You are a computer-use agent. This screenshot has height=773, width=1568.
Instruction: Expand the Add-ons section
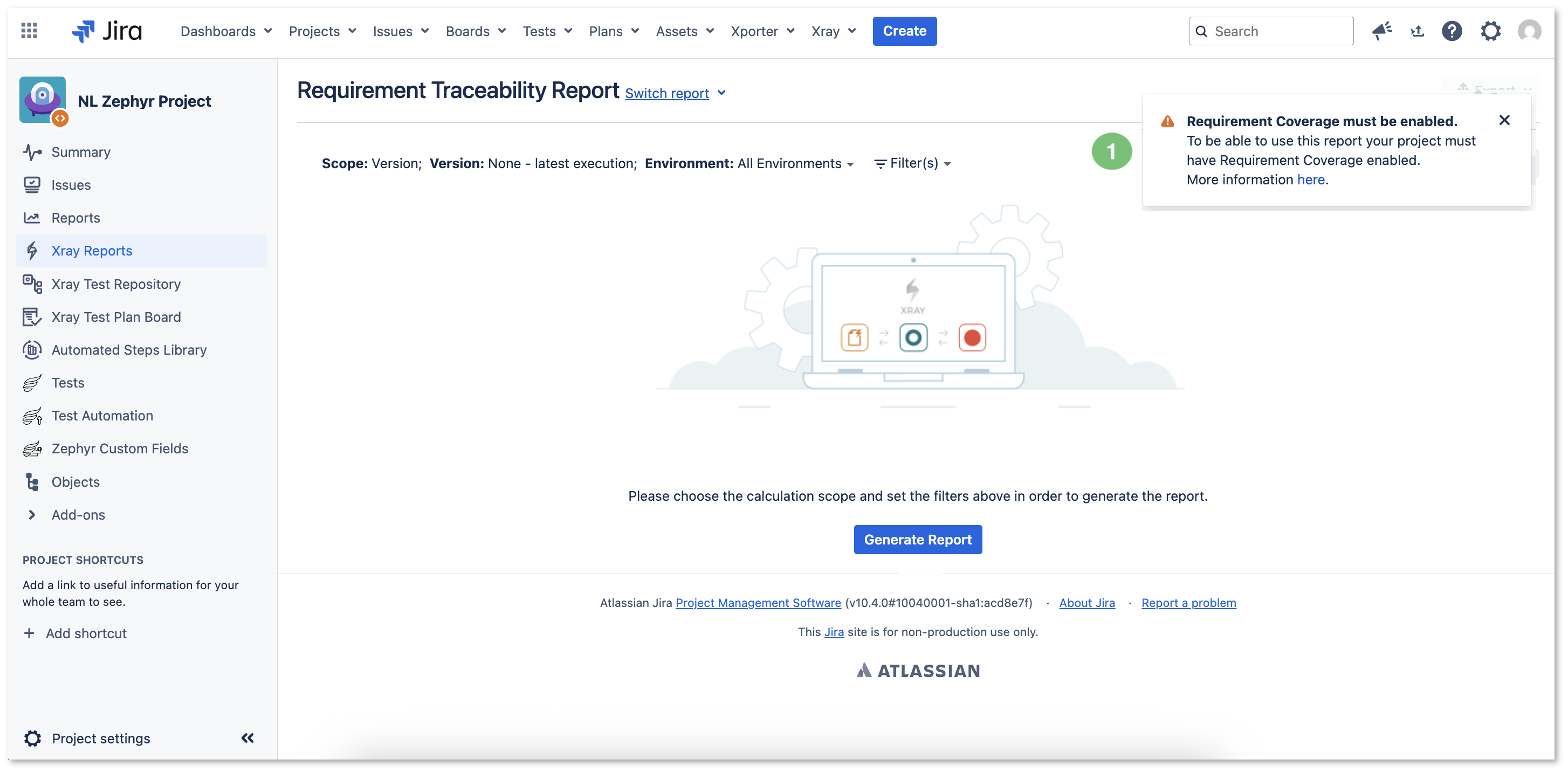click(x=32, y=515)
